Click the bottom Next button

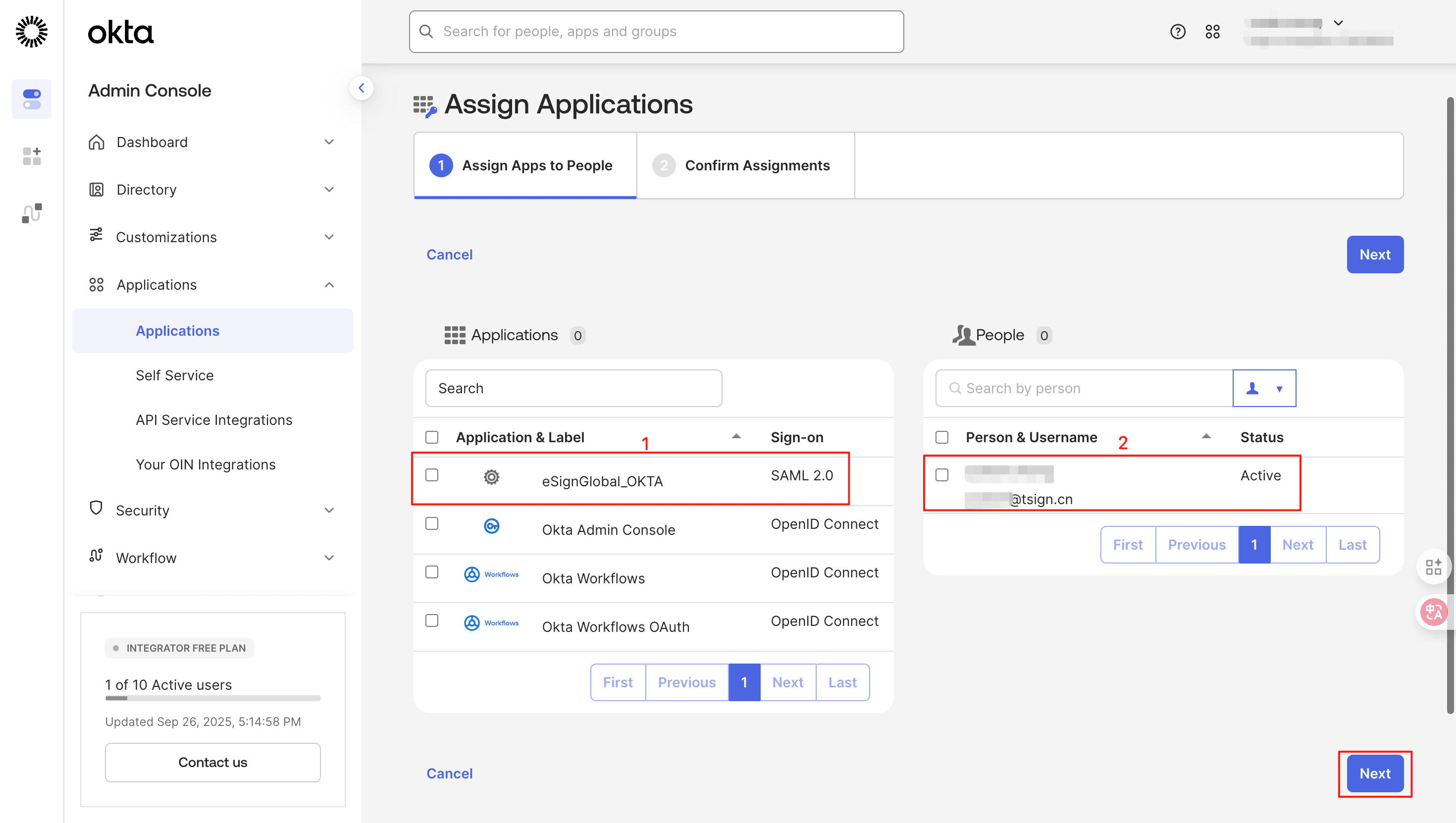(1374, 773)
